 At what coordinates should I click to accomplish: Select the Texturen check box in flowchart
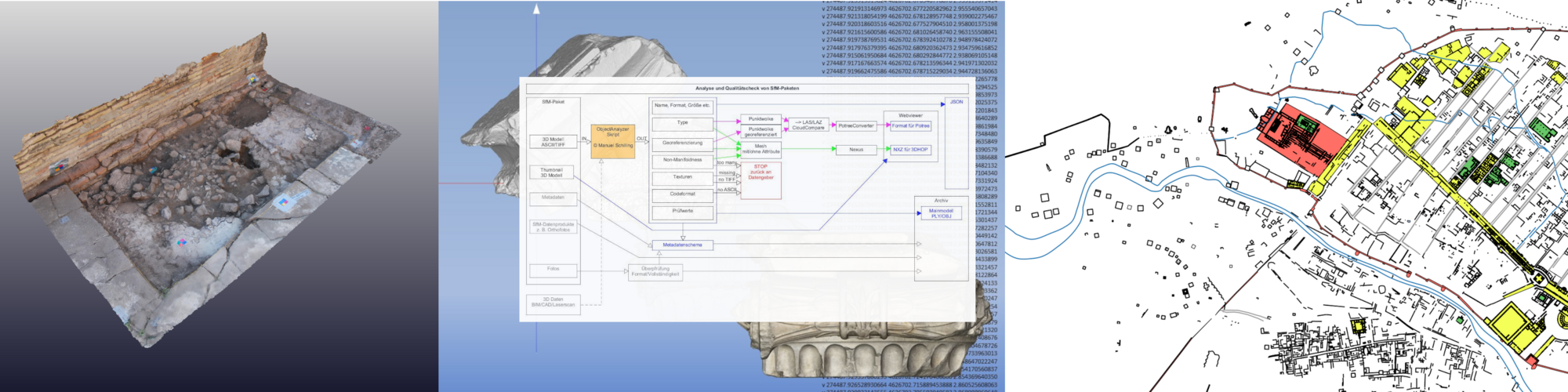click(682, 177)
